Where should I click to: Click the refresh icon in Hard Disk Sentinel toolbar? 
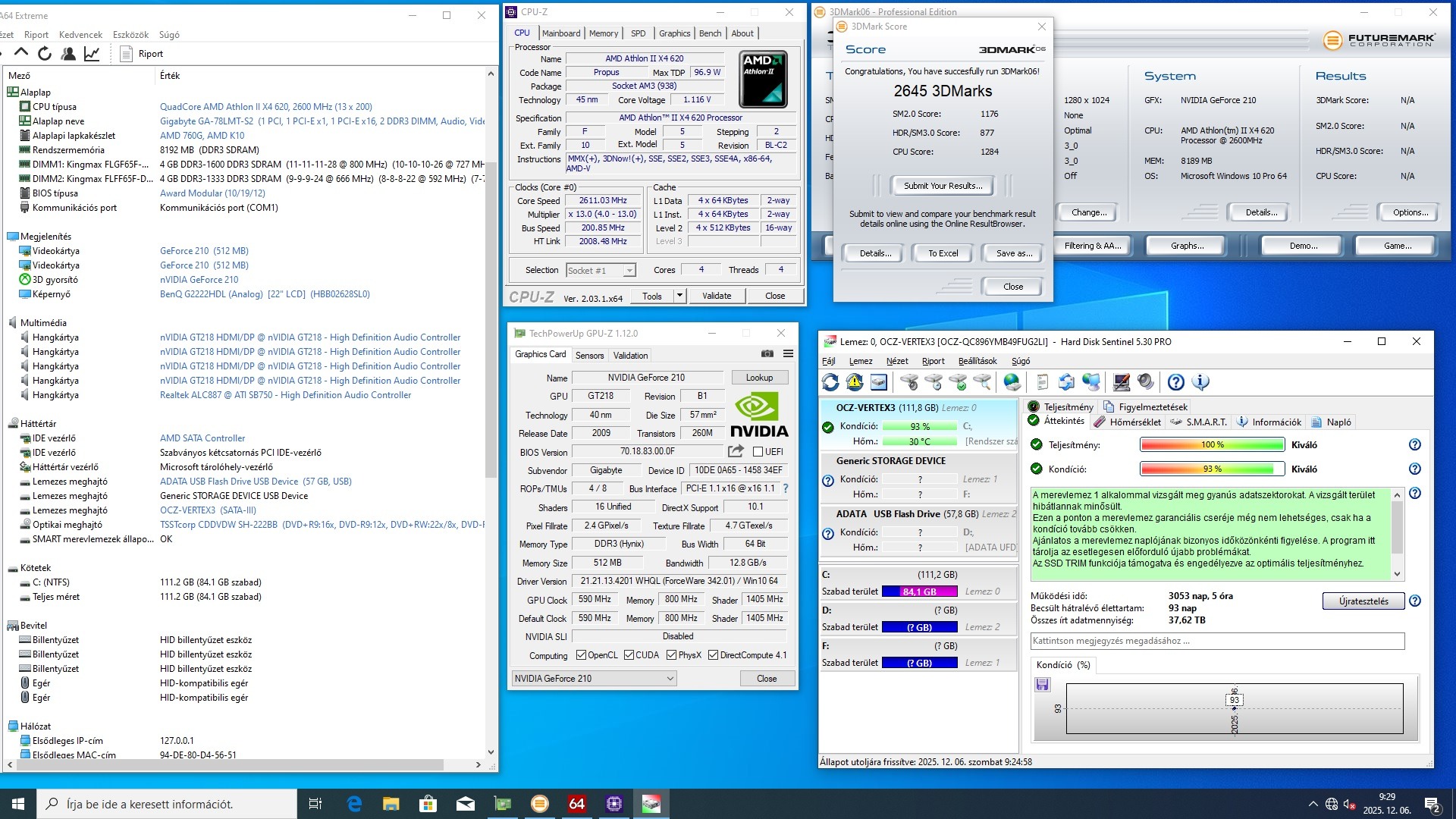(x=831, y=382)
